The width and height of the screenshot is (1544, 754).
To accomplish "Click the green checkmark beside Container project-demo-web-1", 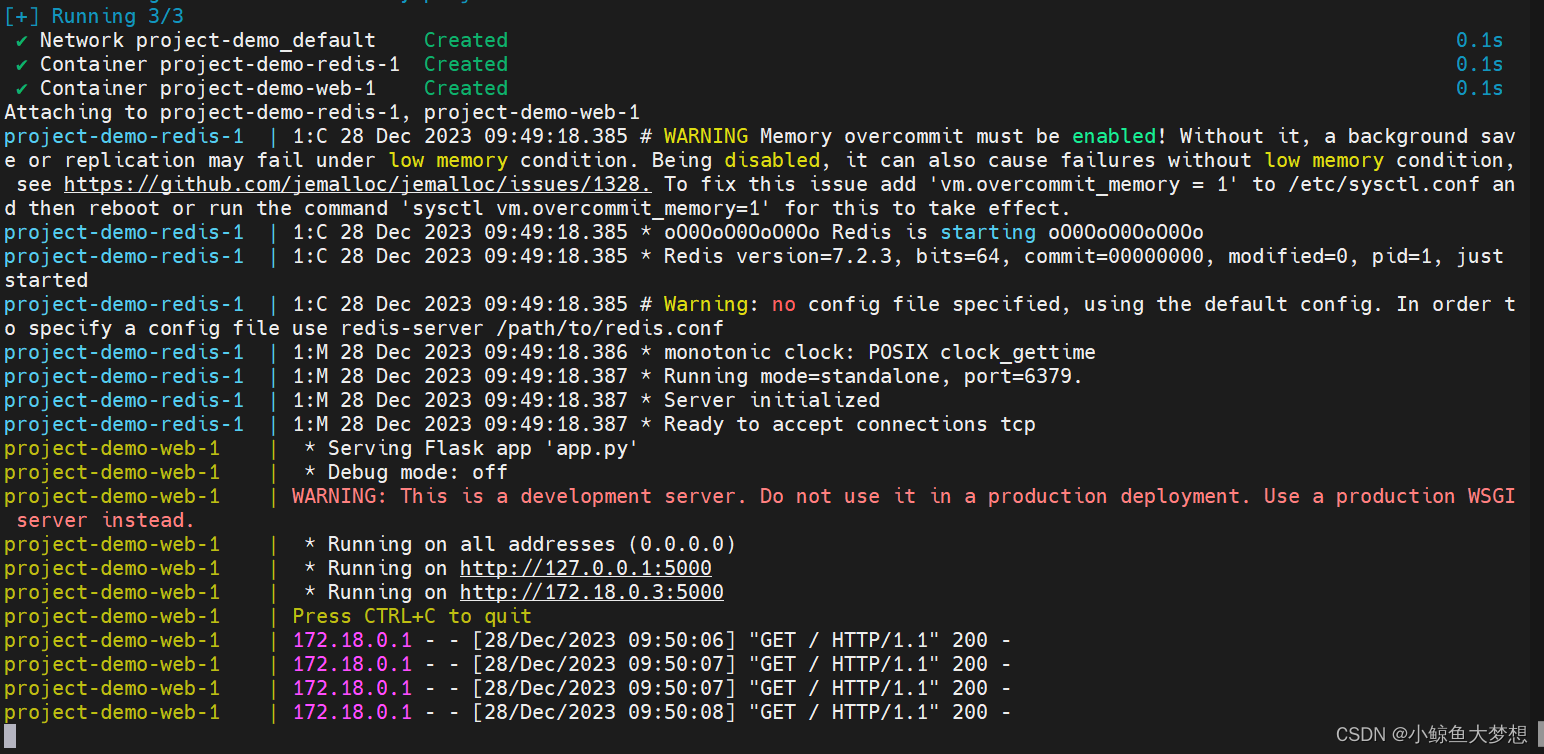I will tap(22, 88).
